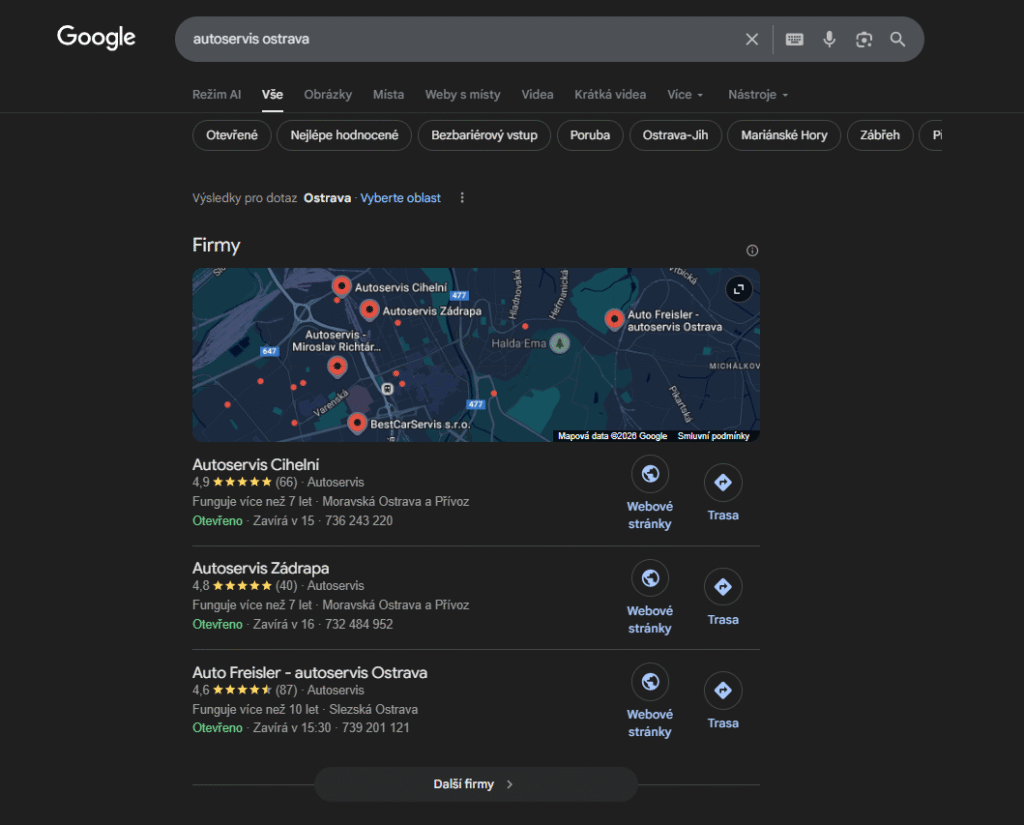
Task: Open Autoservis Cihelní website icon
Action: tap(650, 474)
